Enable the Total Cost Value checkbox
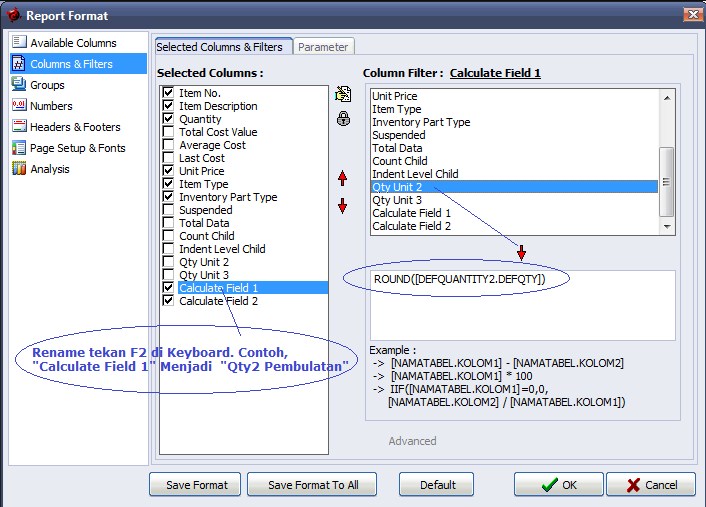 click(x=168, y=132)
